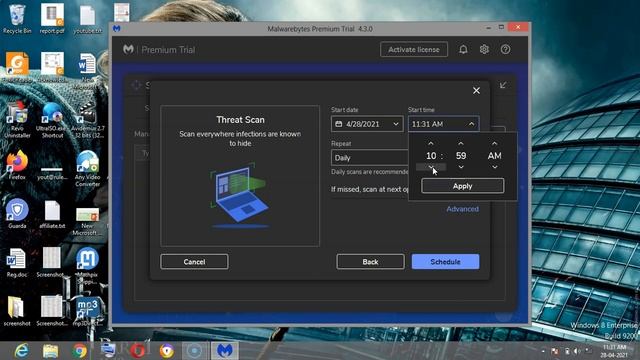This screenshot has height=360, width=640.
Task: Open Recycle Bin desktop icon
Action: 17,19
